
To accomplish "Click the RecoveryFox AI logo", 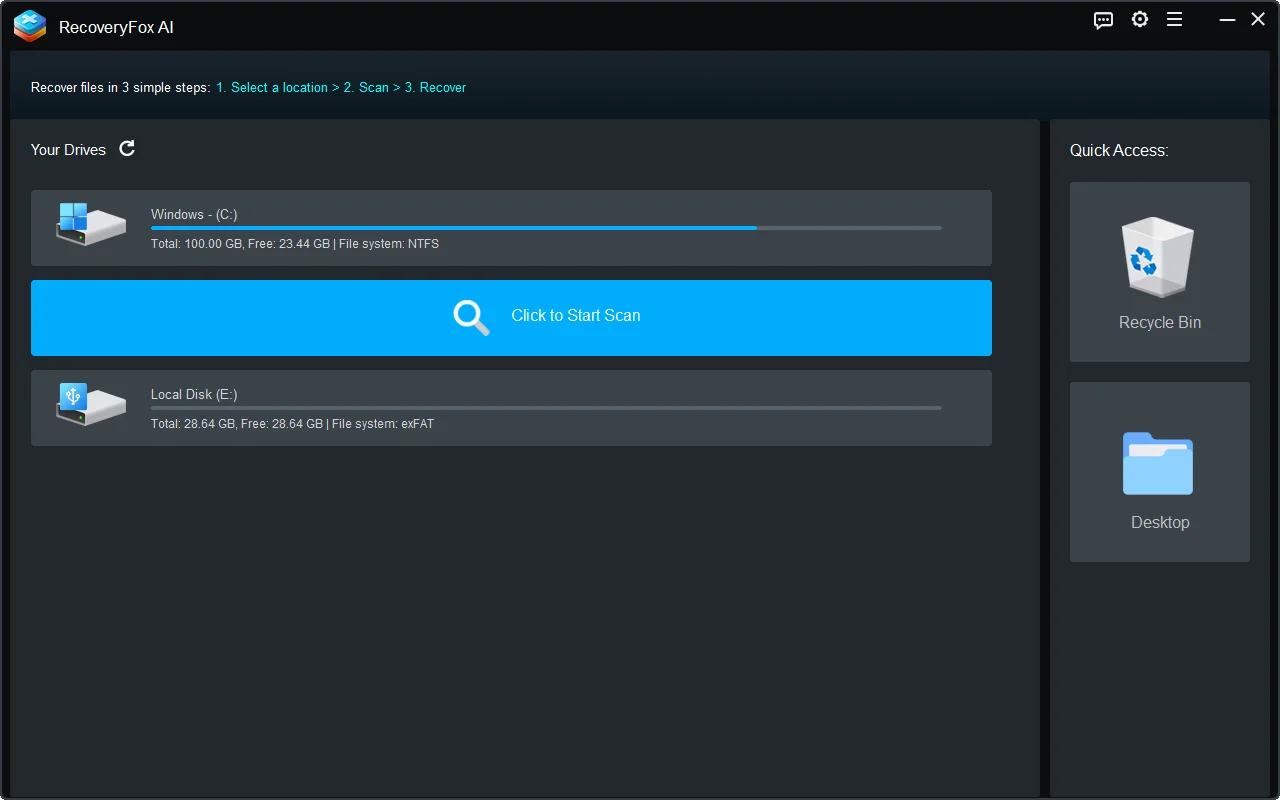I will coord(29,26).
